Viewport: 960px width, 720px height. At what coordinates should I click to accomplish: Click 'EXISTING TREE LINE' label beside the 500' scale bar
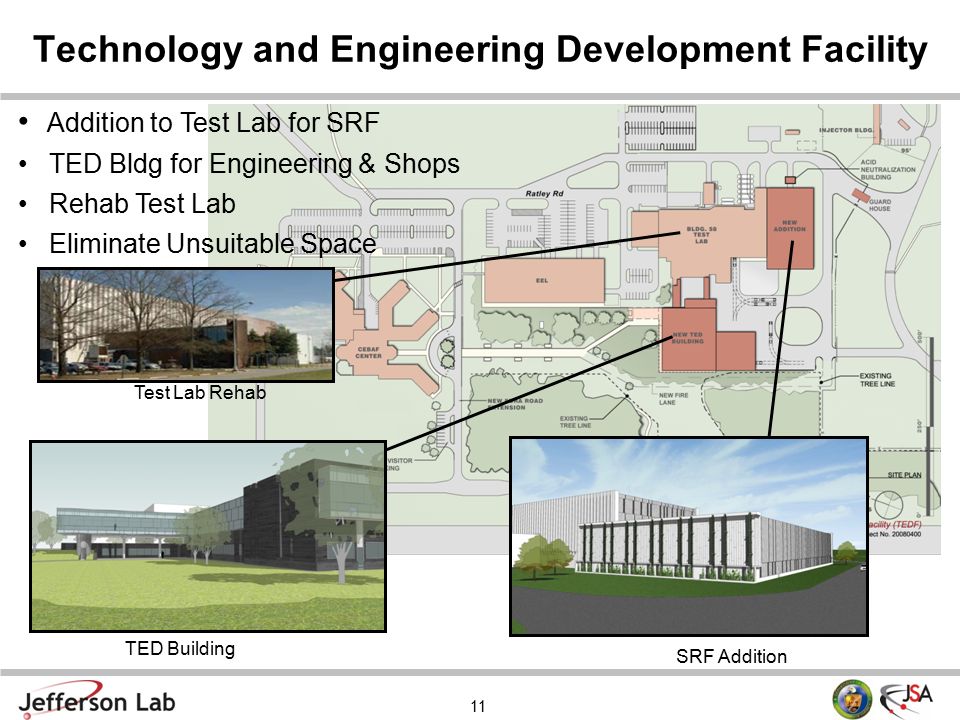[877, 380]
